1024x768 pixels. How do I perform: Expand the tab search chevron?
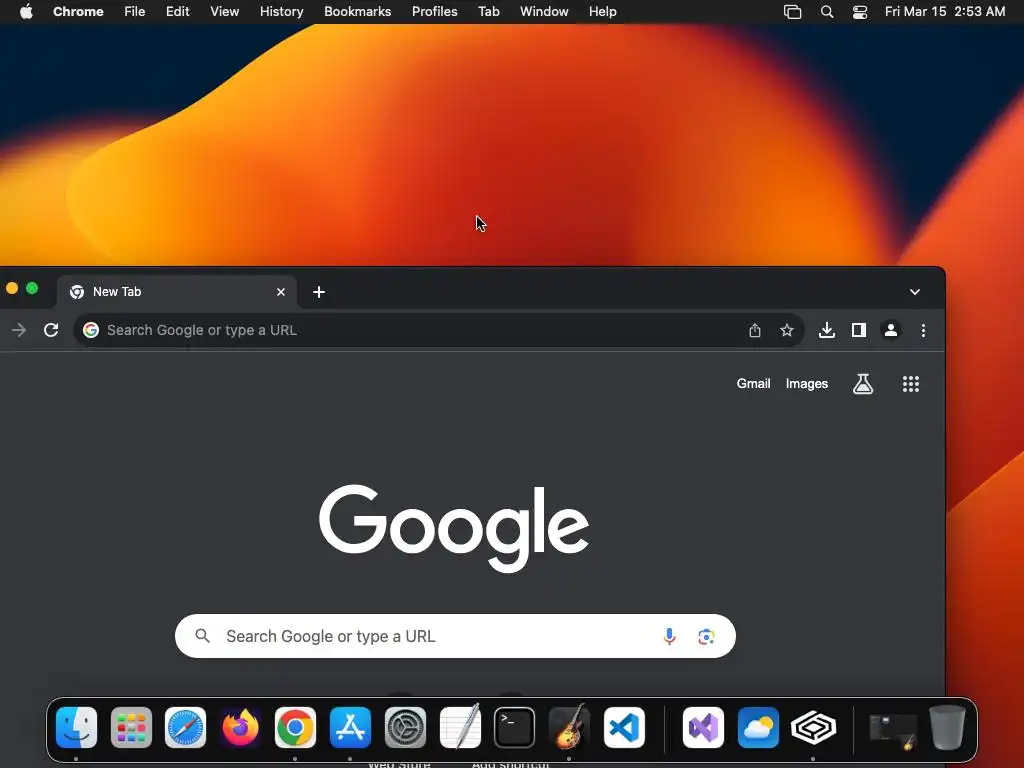pyautogui.click(x=915, y=292)
